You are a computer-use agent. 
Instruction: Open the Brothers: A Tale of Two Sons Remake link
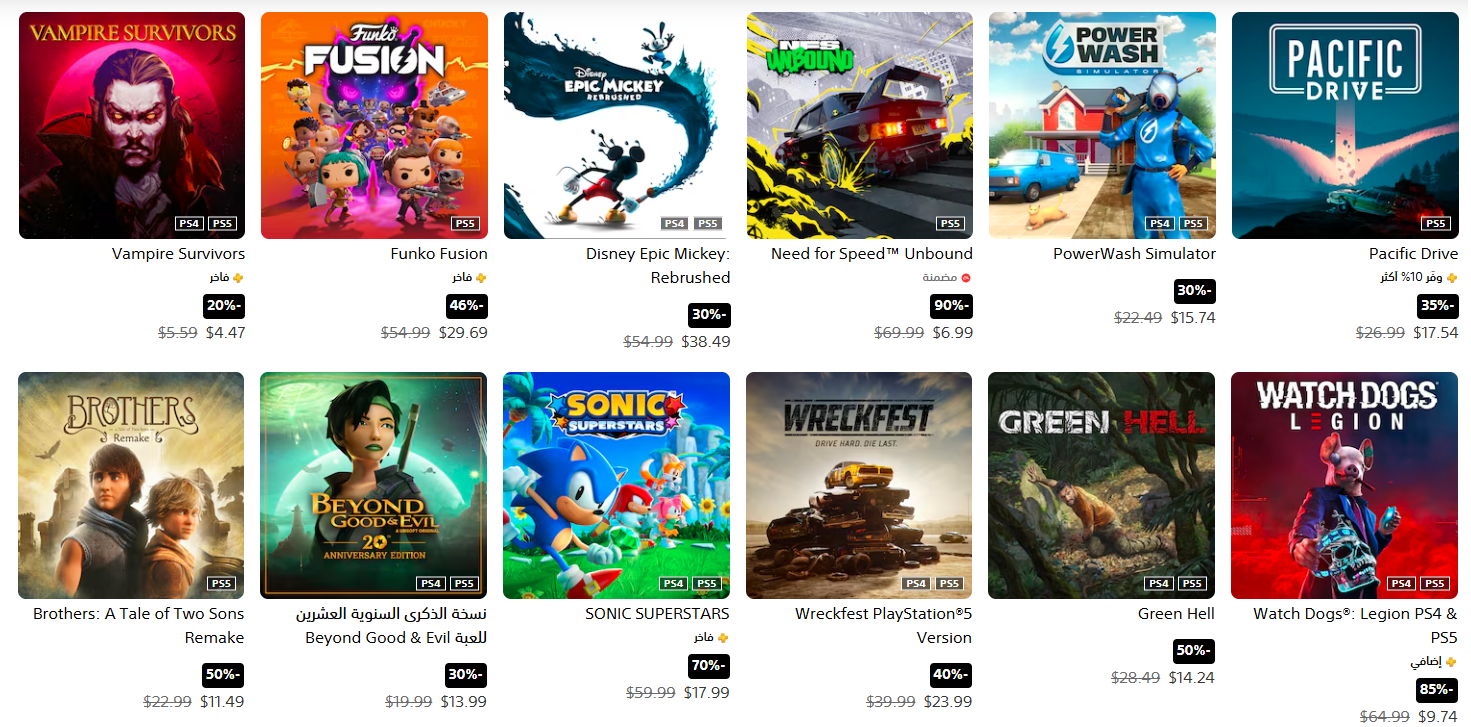[139, 626]
